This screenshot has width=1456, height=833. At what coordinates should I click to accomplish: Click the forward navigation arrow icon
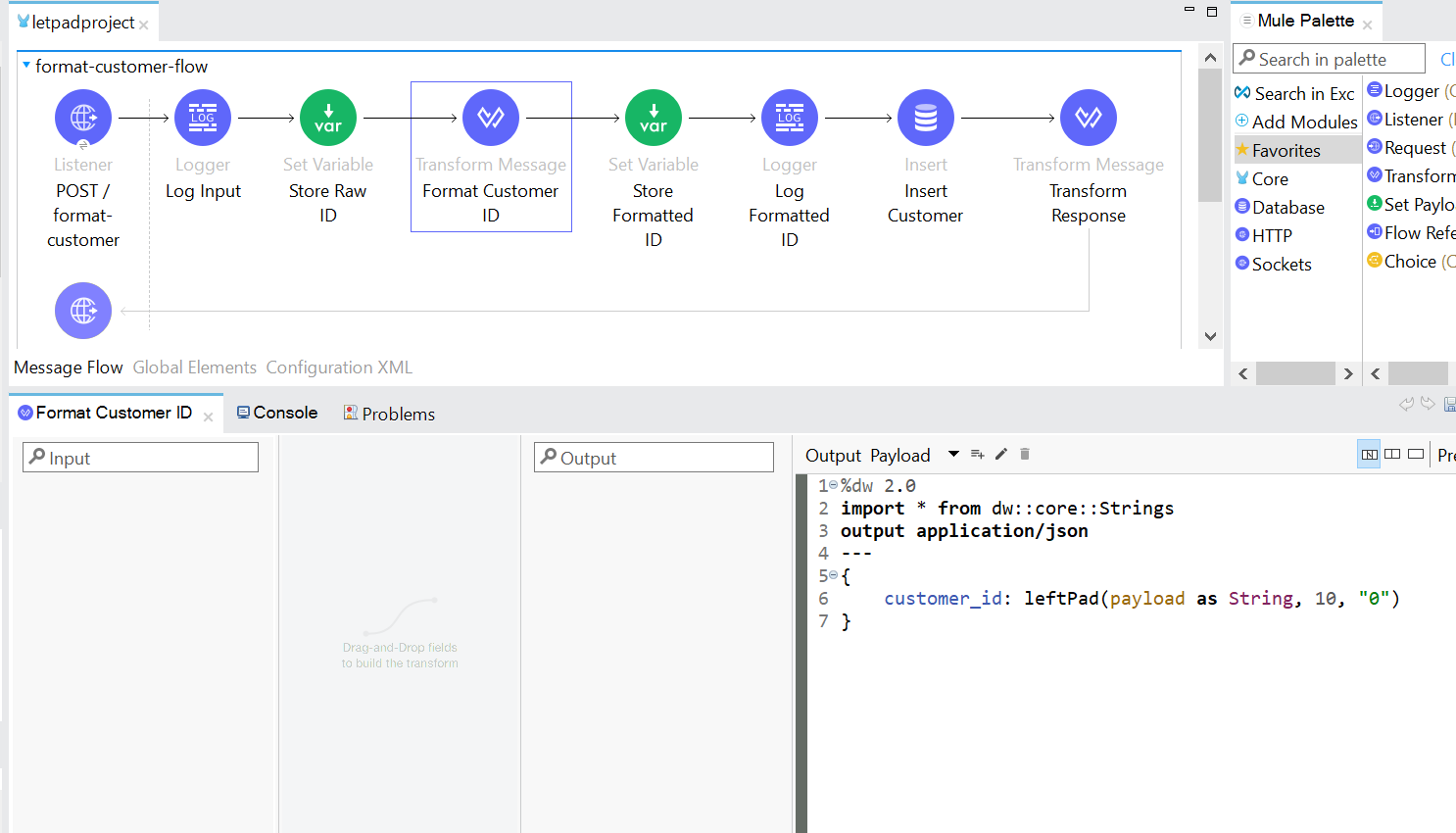pos(1428,403)
